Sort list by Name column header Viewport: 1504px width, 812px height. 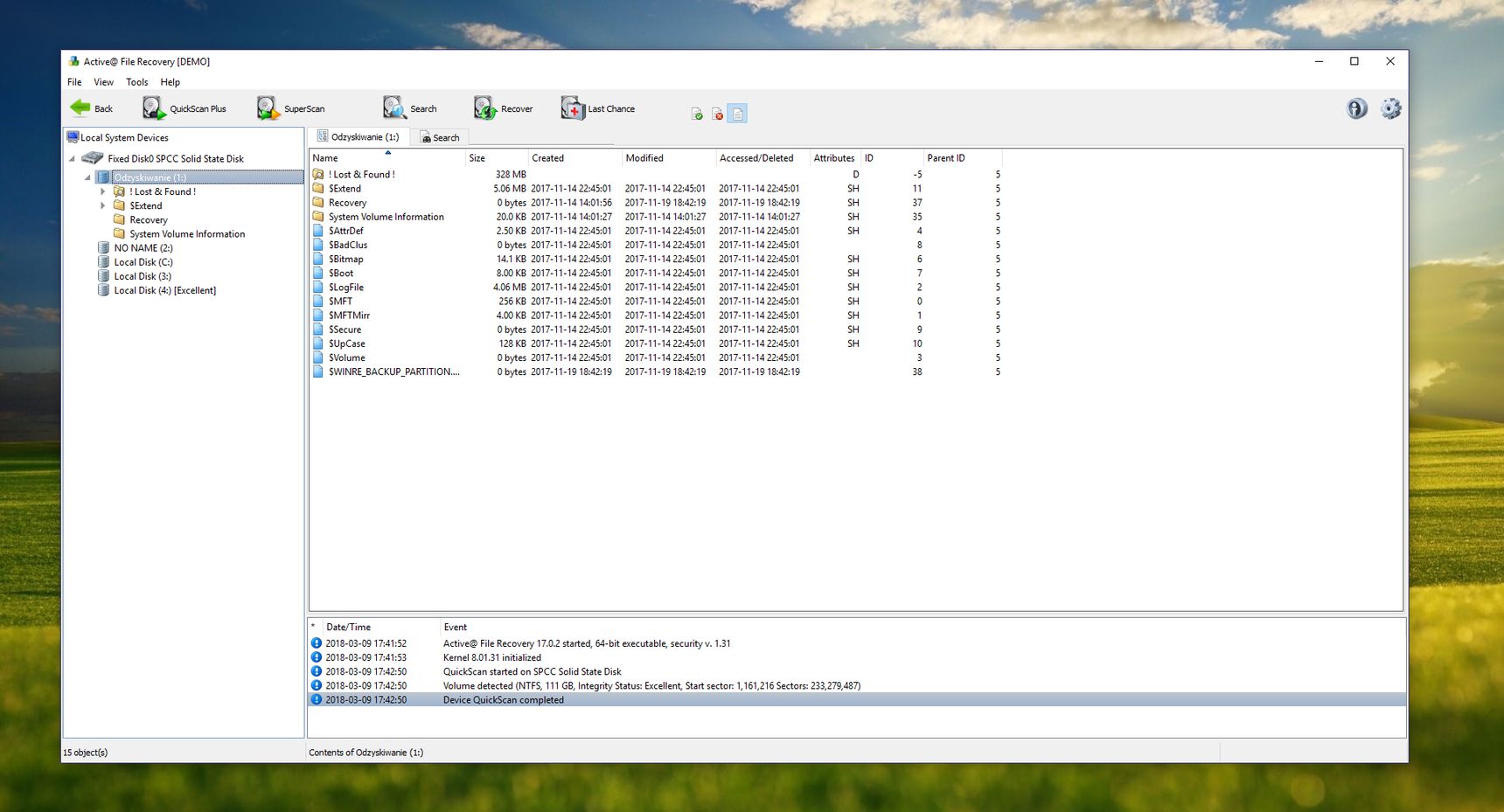coord(387,158)
